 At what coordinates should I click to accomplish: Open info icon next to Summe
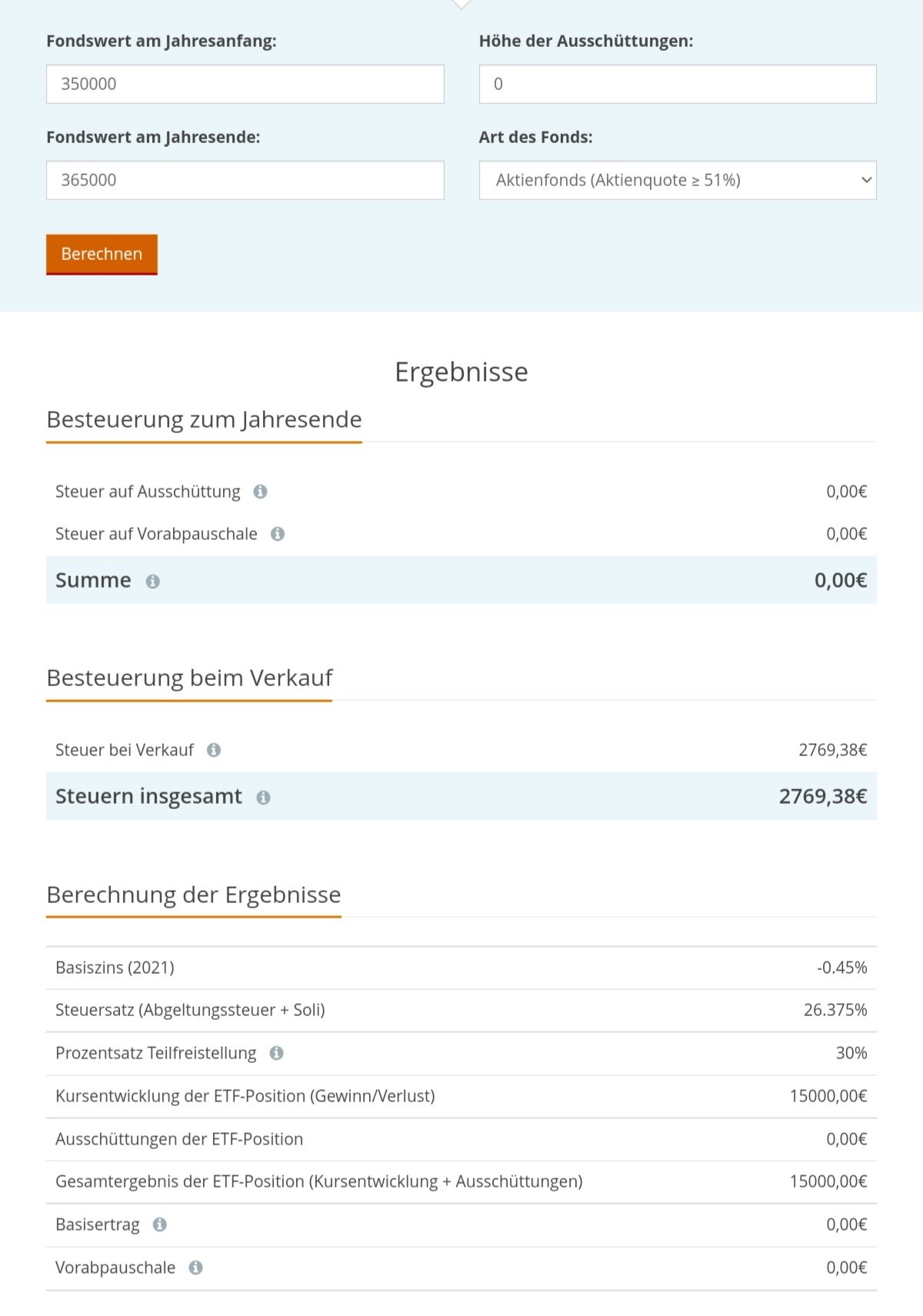click(153, 581)
